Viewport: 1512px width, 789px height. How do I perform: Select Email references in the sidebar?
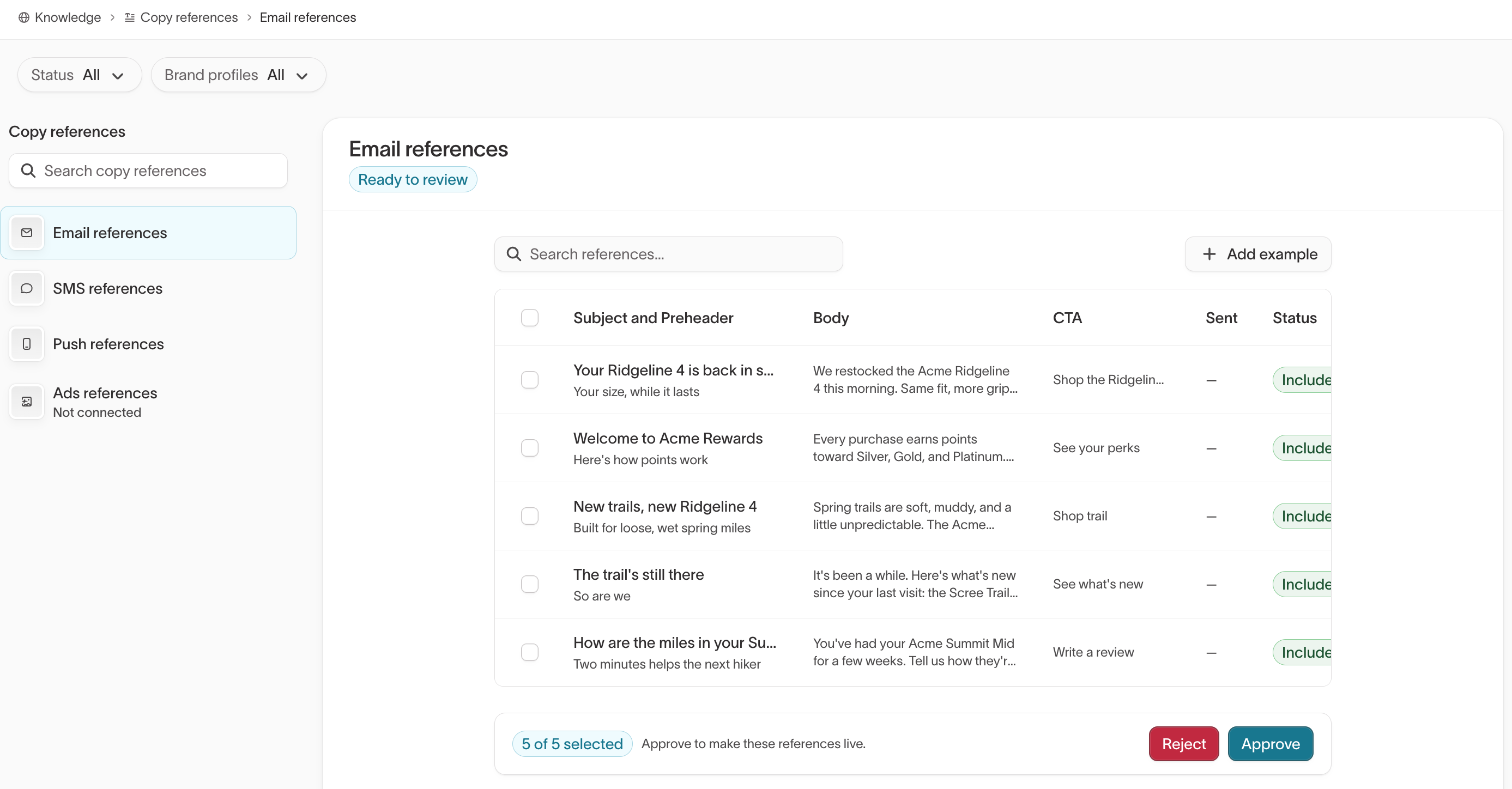(148, 233)
